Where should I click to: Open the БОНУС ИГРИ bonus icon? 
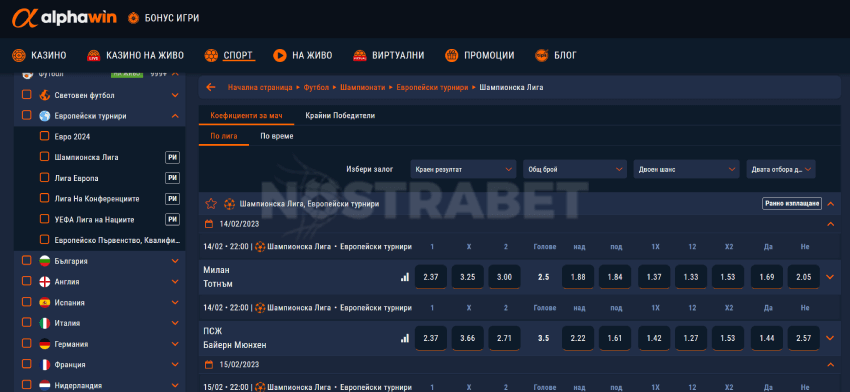pos(133,18)
